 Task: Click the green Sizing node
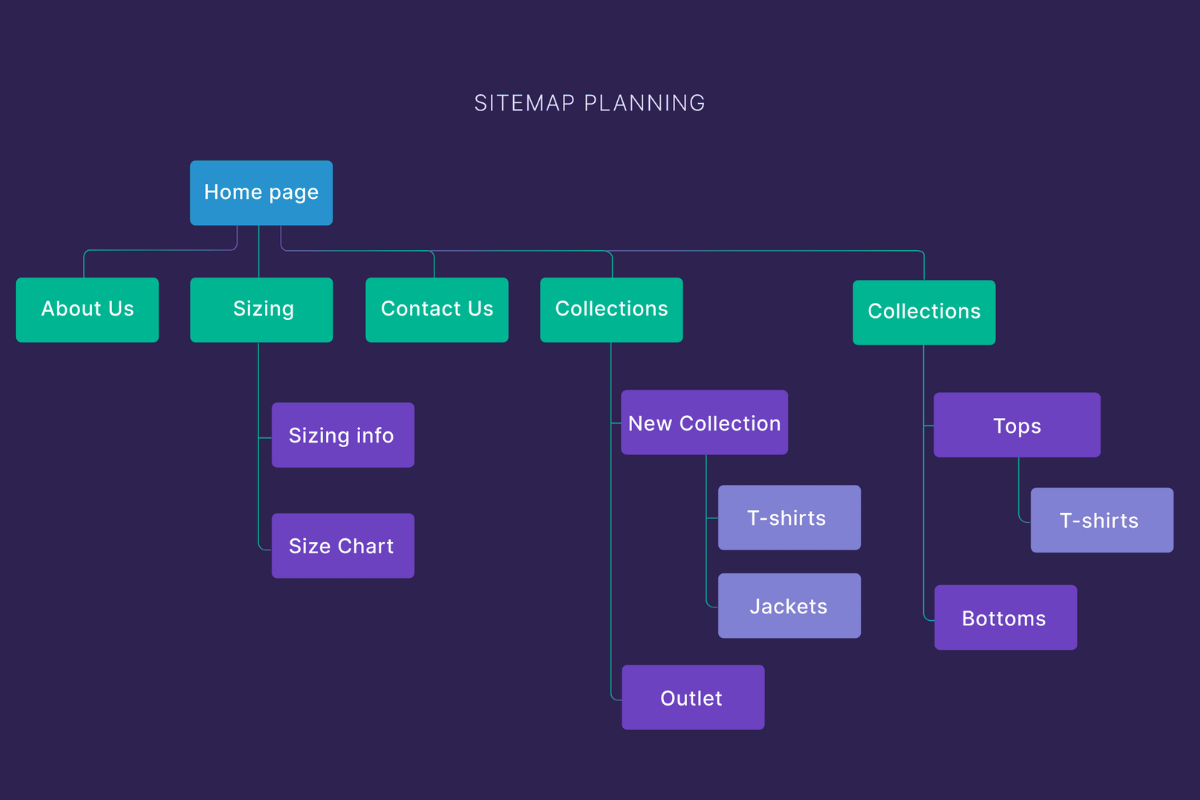[x=262, y=310]
